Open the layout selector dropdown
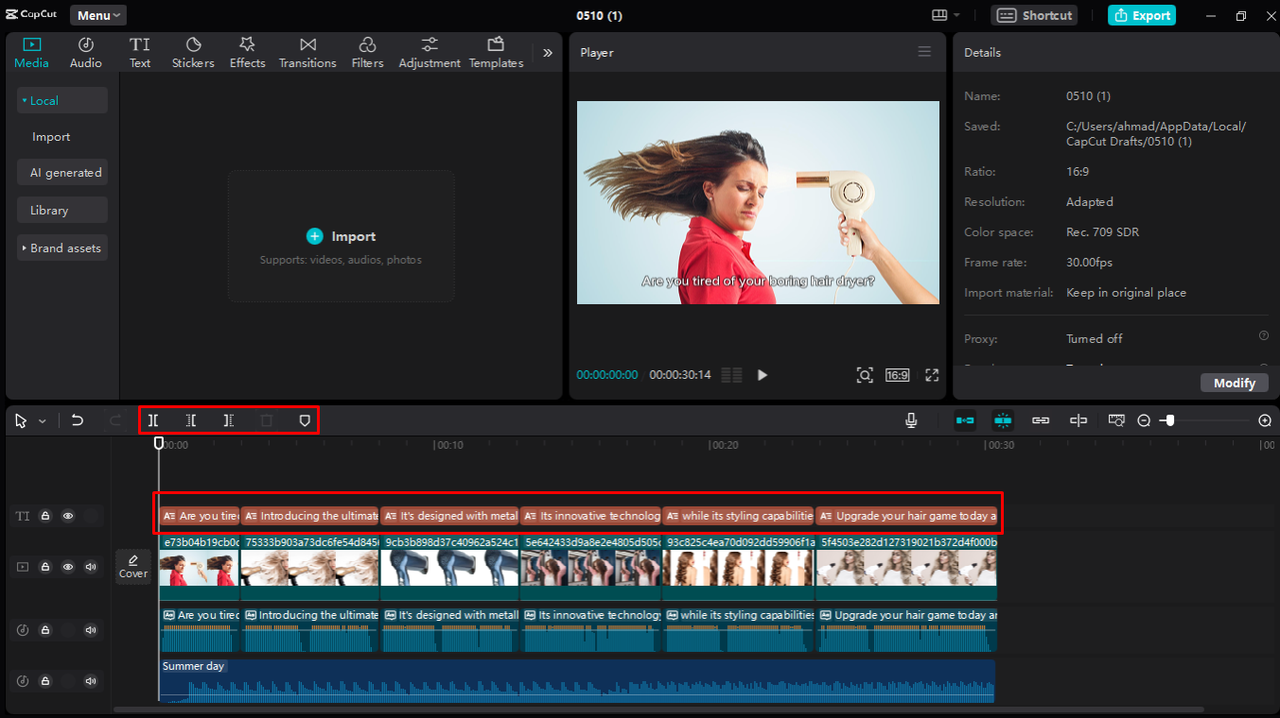The image size is (1280, 718). [945, 15]
